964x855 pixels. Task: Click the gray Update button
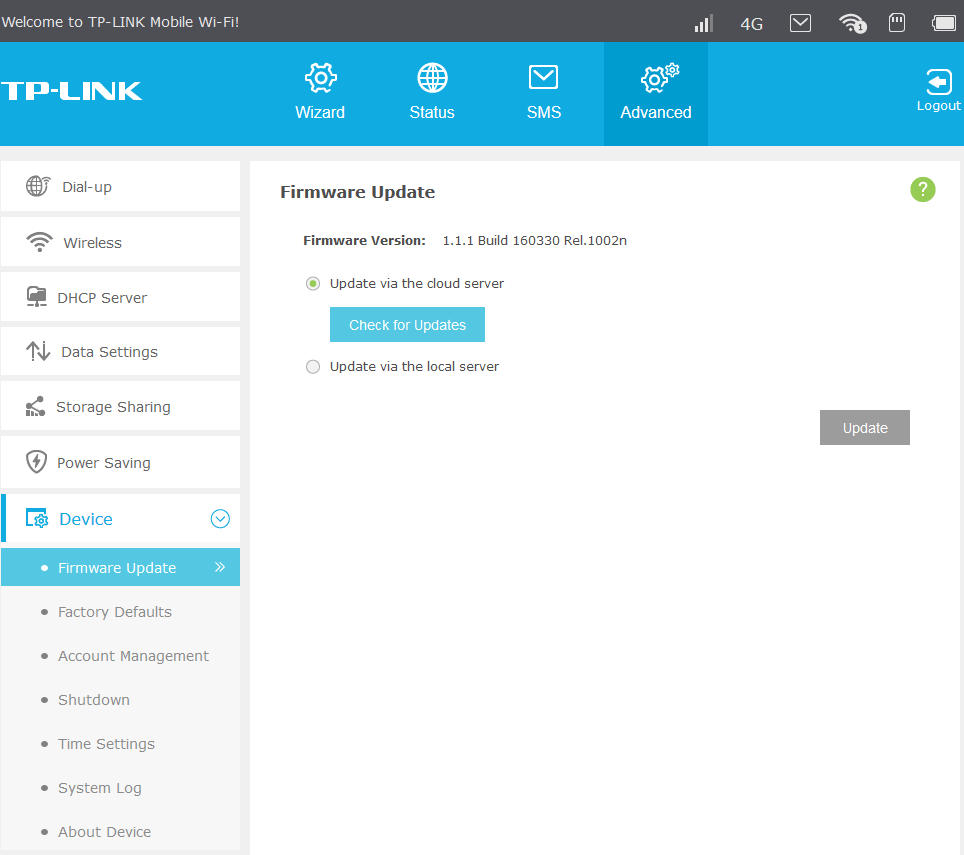tap(864, 427)
